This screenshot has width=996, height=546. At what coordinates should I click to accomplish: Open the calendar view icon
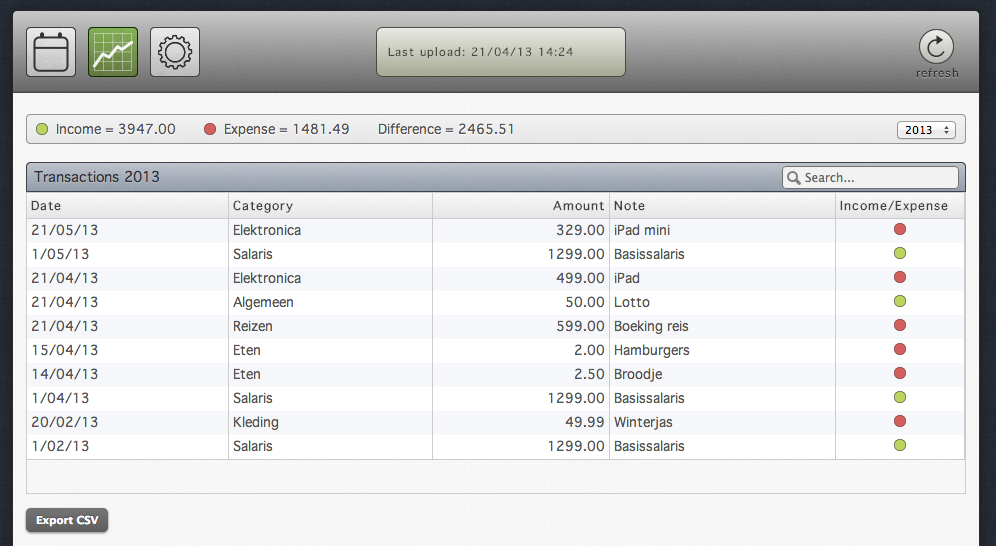pos(50,52)
